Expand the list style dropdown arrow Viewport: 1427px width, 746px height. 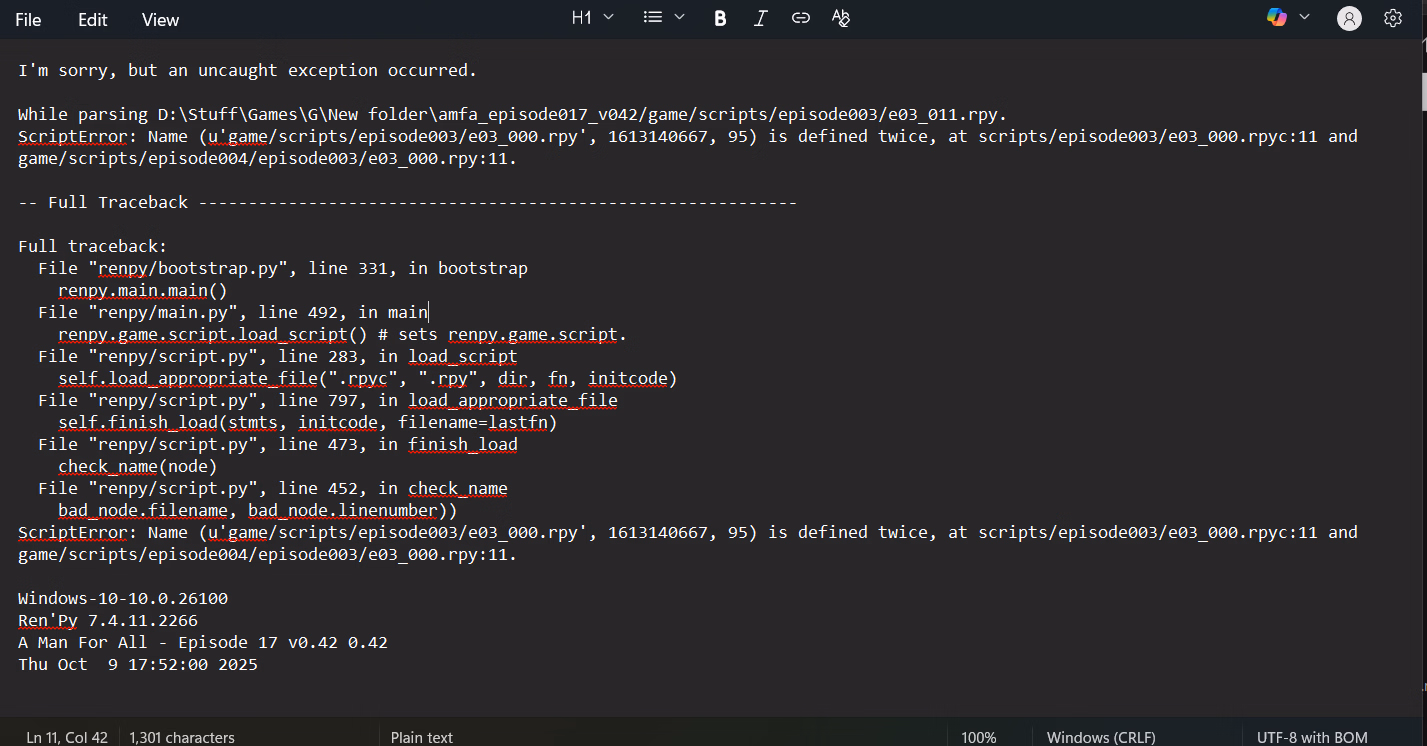tap(680, 18)
